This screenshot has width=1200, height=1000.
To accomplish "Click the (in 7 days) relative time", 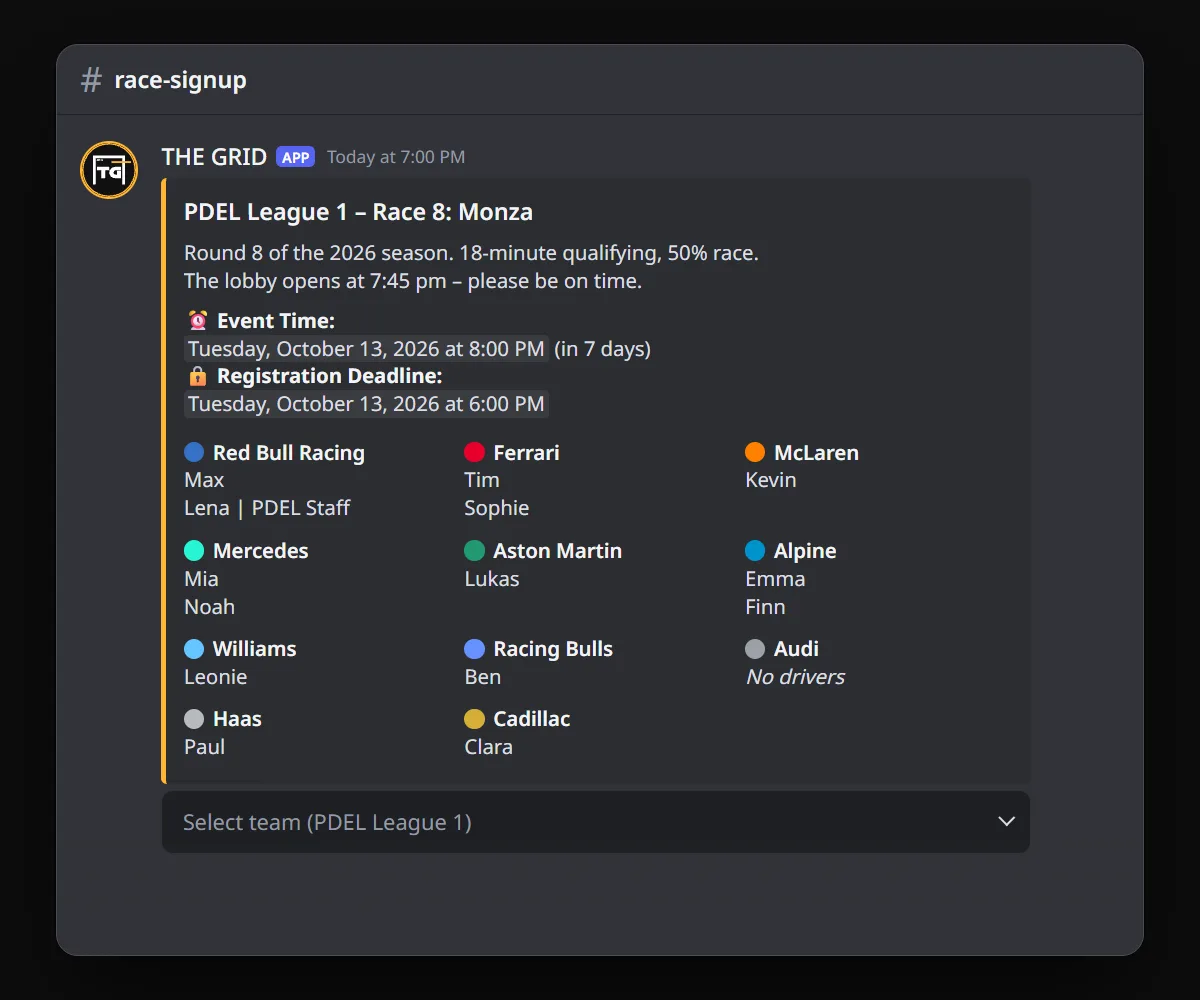I will [603, 349].
